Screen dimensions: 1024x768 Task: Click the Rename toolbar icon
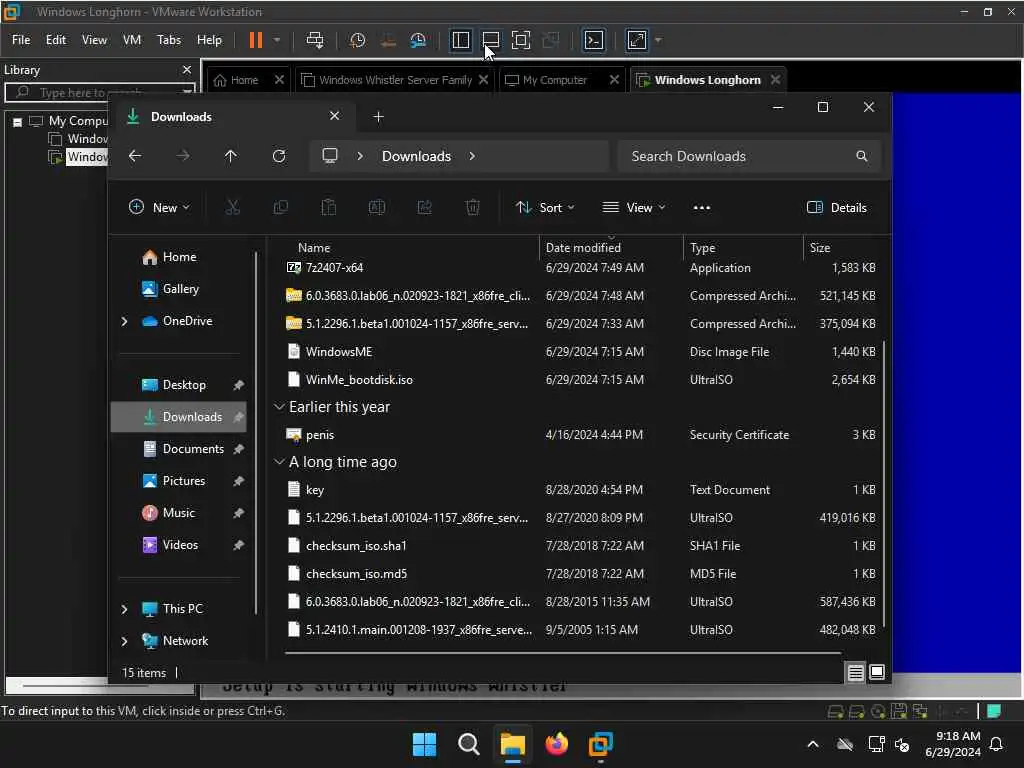tap(377, 208)
